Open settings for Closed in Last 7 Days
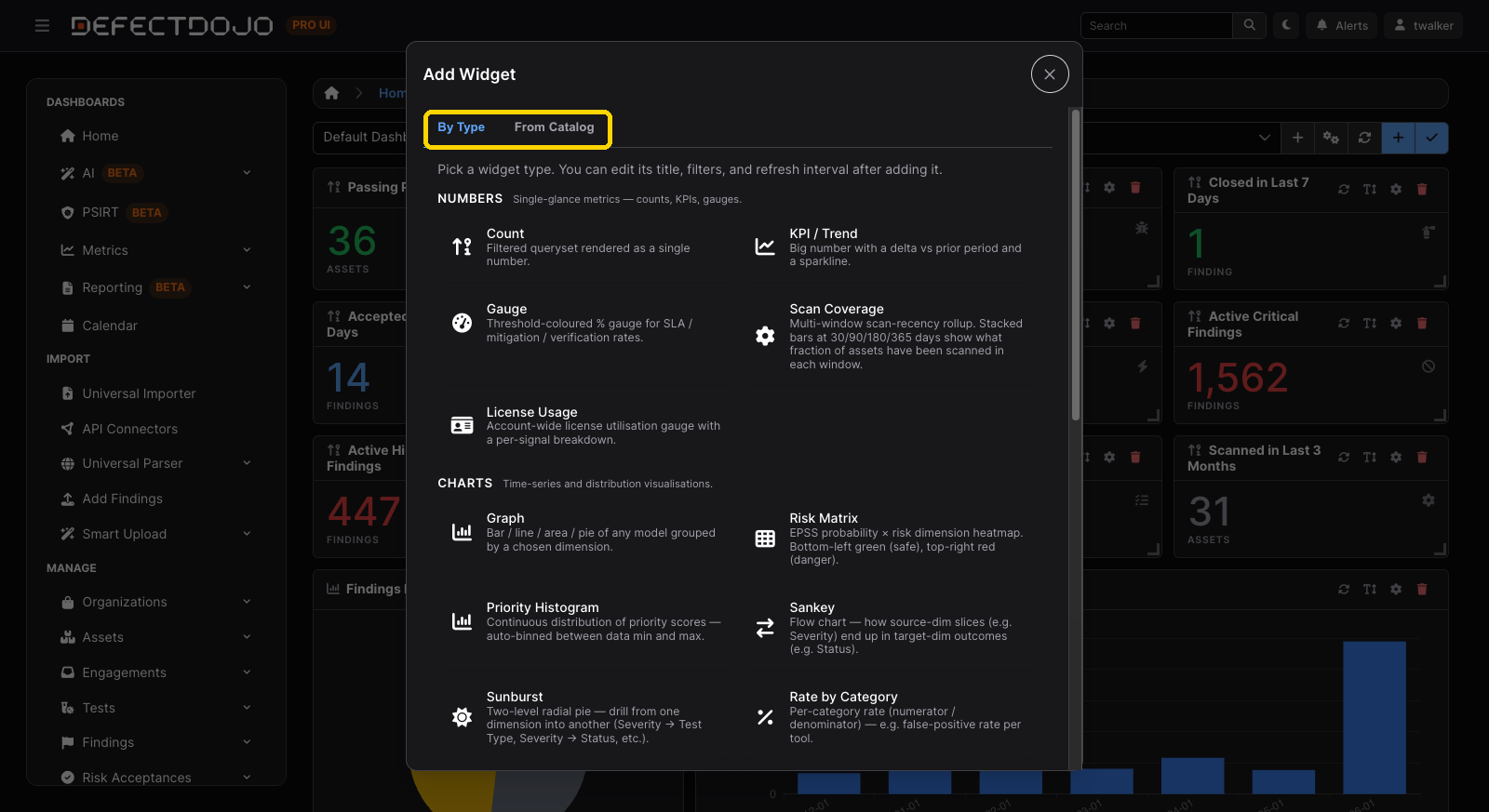 coord(1396,190)
